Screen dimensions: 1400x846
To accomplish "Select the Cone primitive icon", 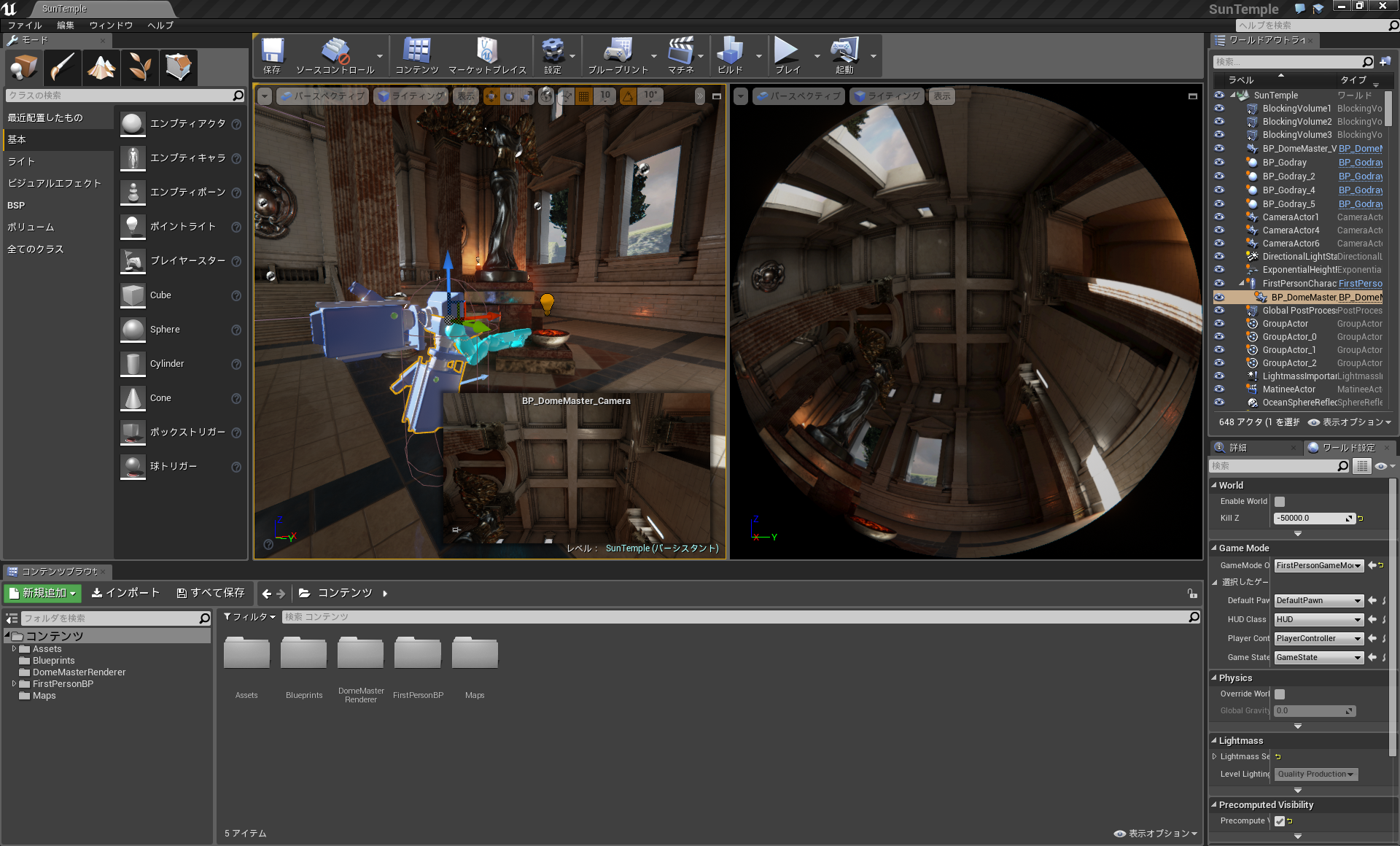I will (x=133, y=398).
